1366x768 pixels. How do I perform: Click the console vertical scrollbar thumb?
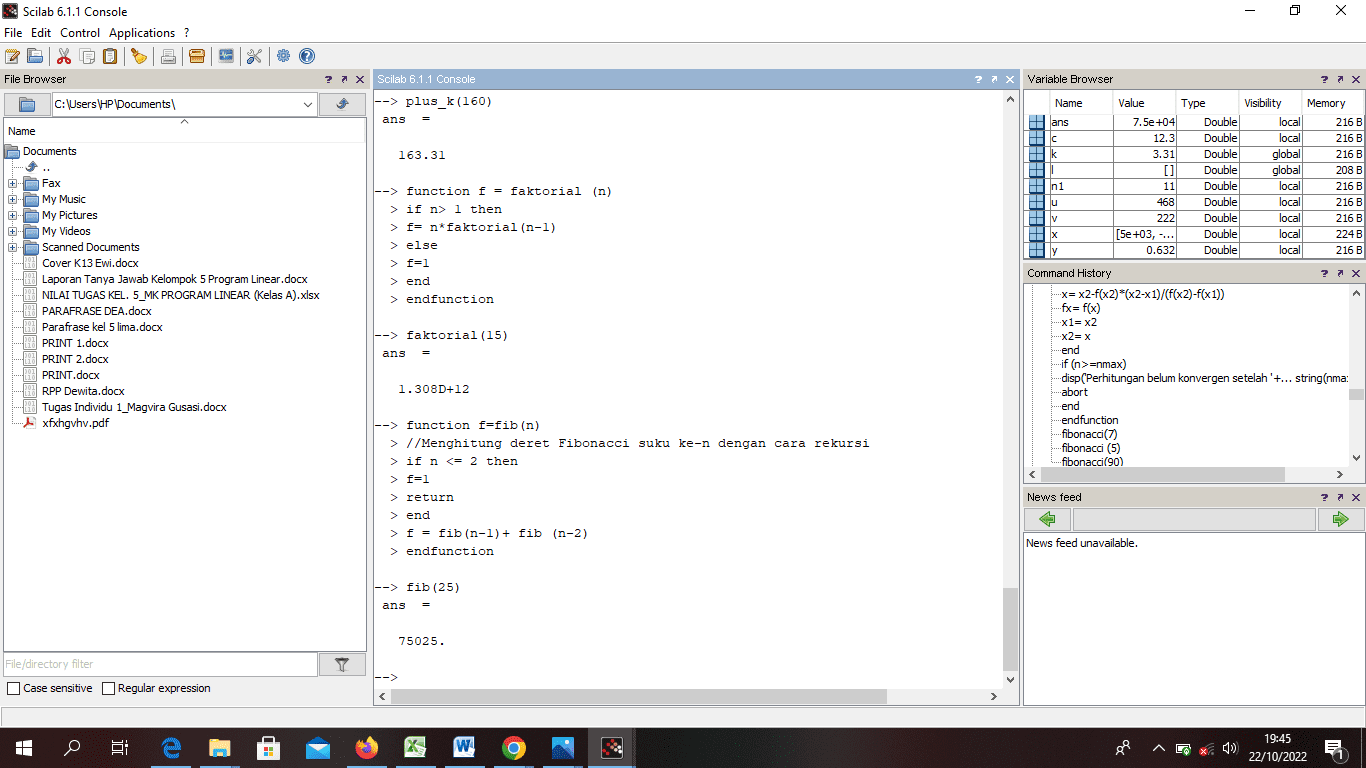(x=1010, y=628)
